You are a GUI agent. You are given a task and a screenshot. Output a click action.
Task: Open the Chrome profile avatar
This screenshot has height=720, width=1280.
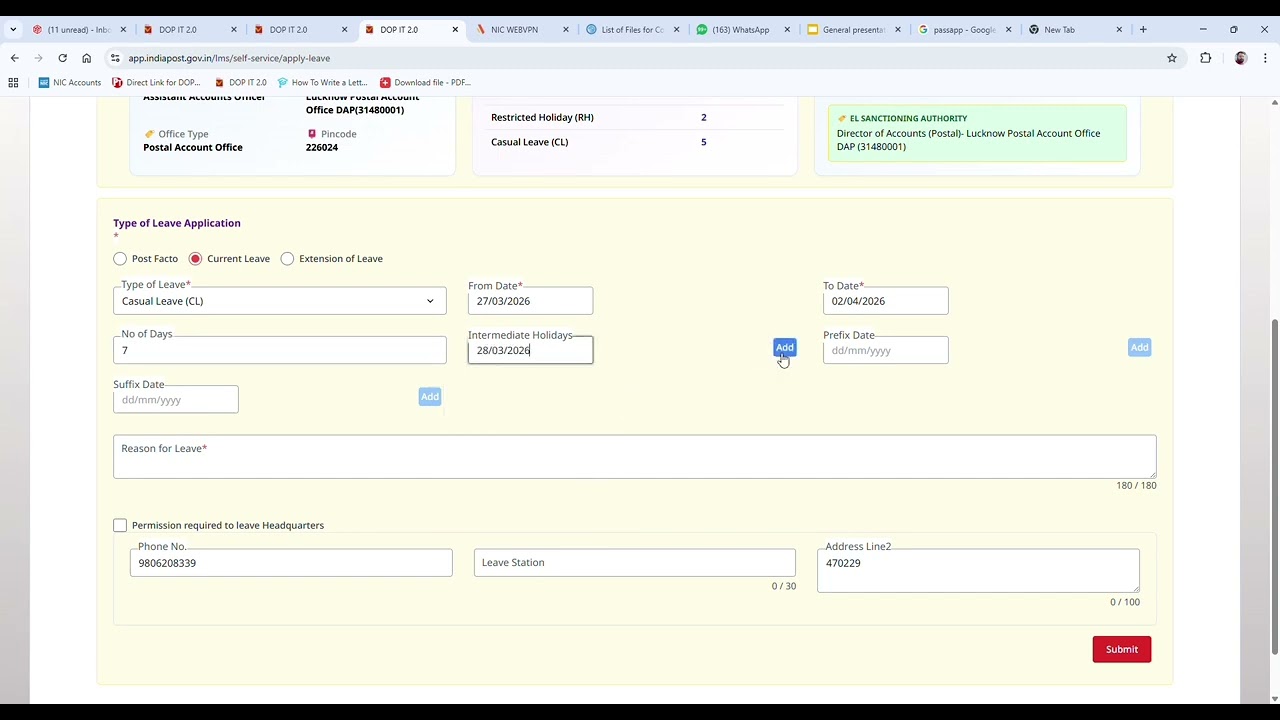[x=1240, y=58]
